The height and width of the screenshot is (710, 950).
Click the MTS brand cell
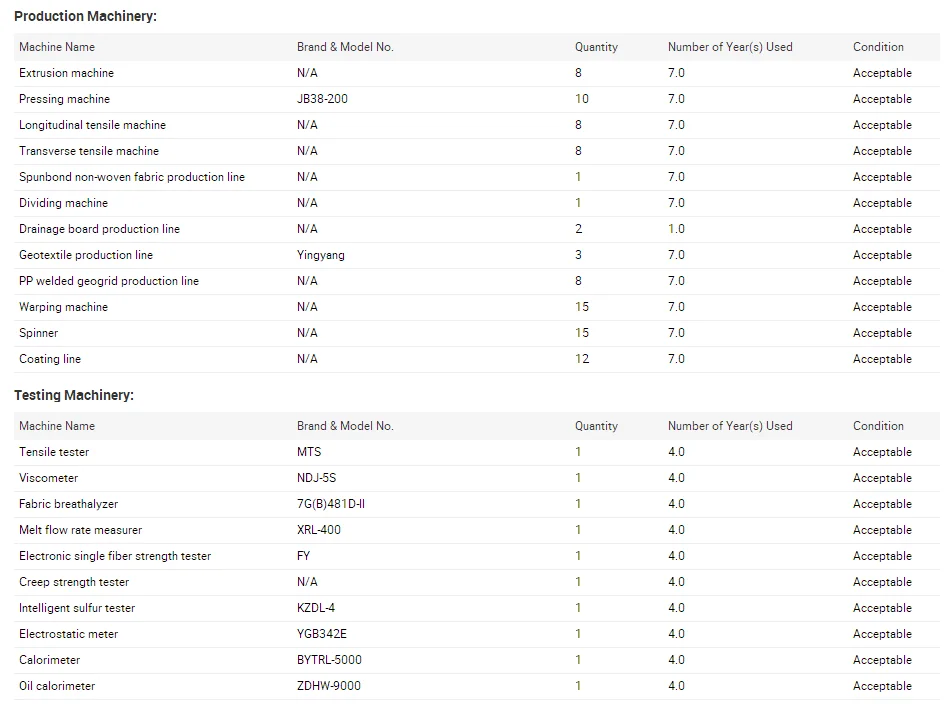(309, 452)
